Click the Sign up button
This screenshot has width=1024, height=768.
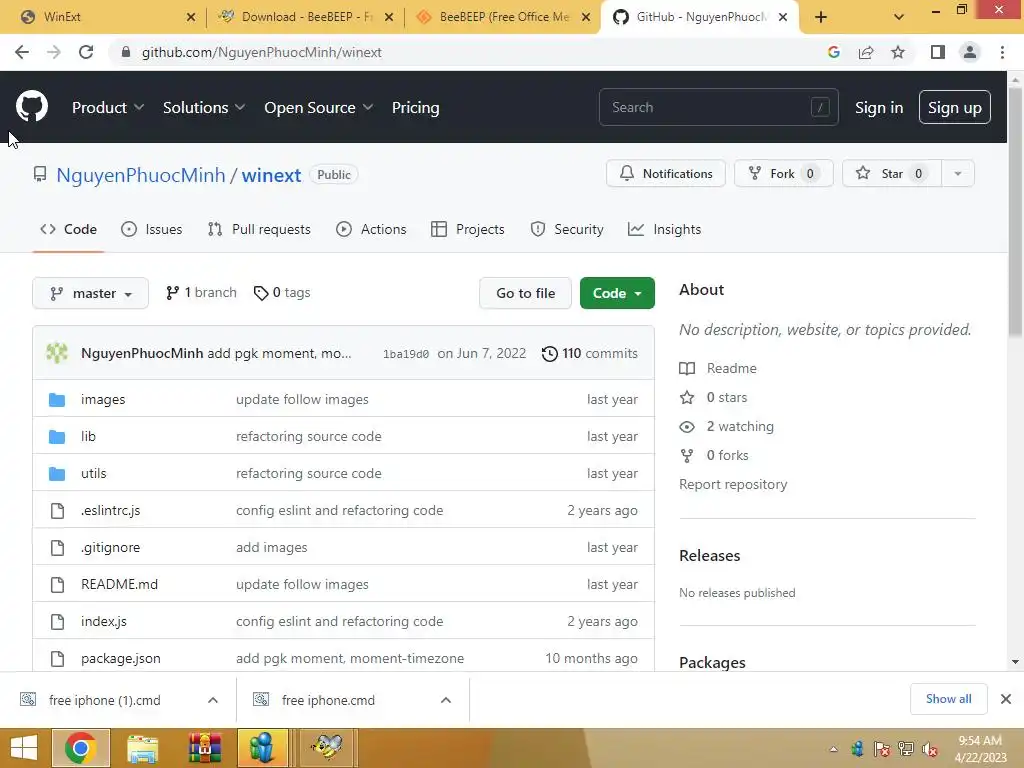point(954,108)
